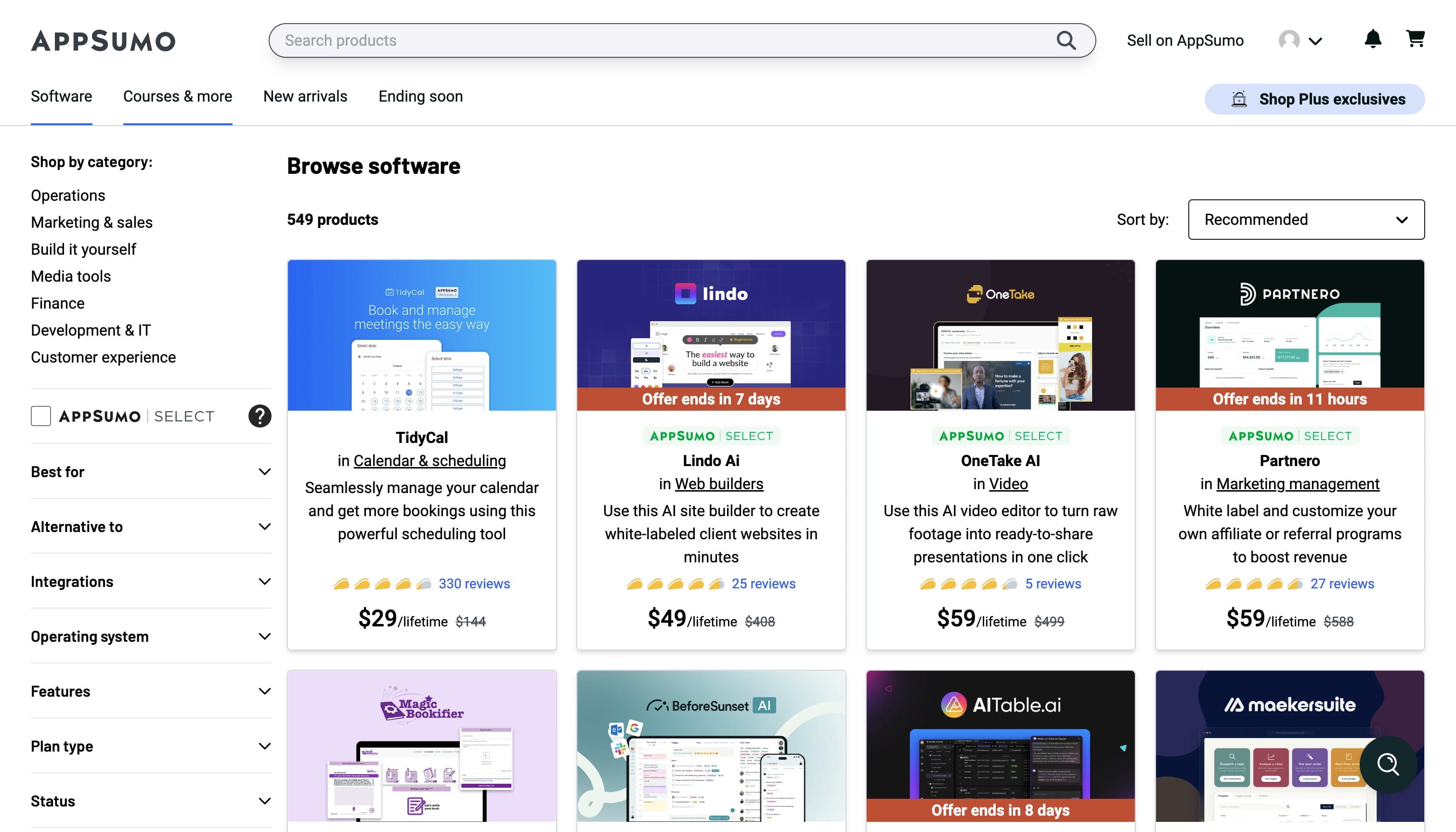
Task: Open the Partnero product thumbnail
Action: pyautogui.click(x=1290, y=335)
